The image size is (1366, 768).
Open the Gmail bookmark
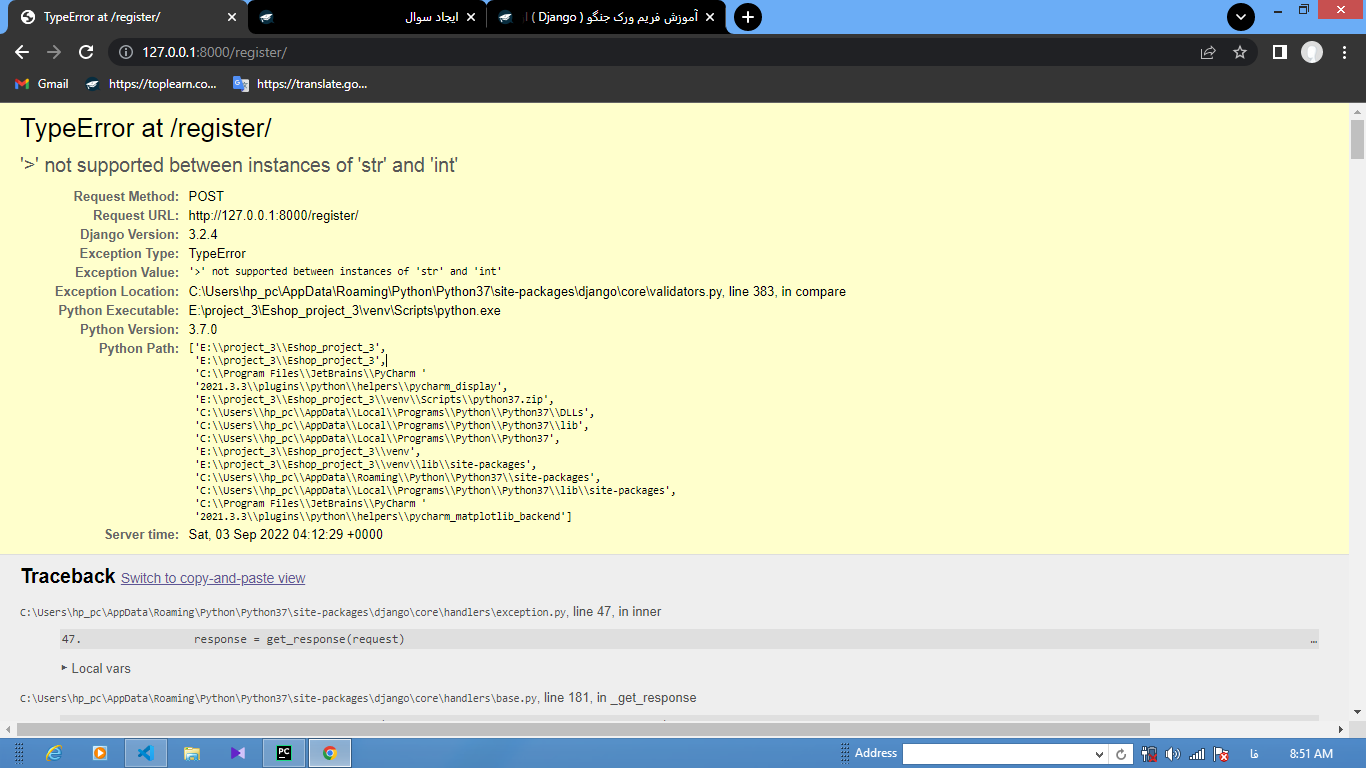(x=42, y=84)
